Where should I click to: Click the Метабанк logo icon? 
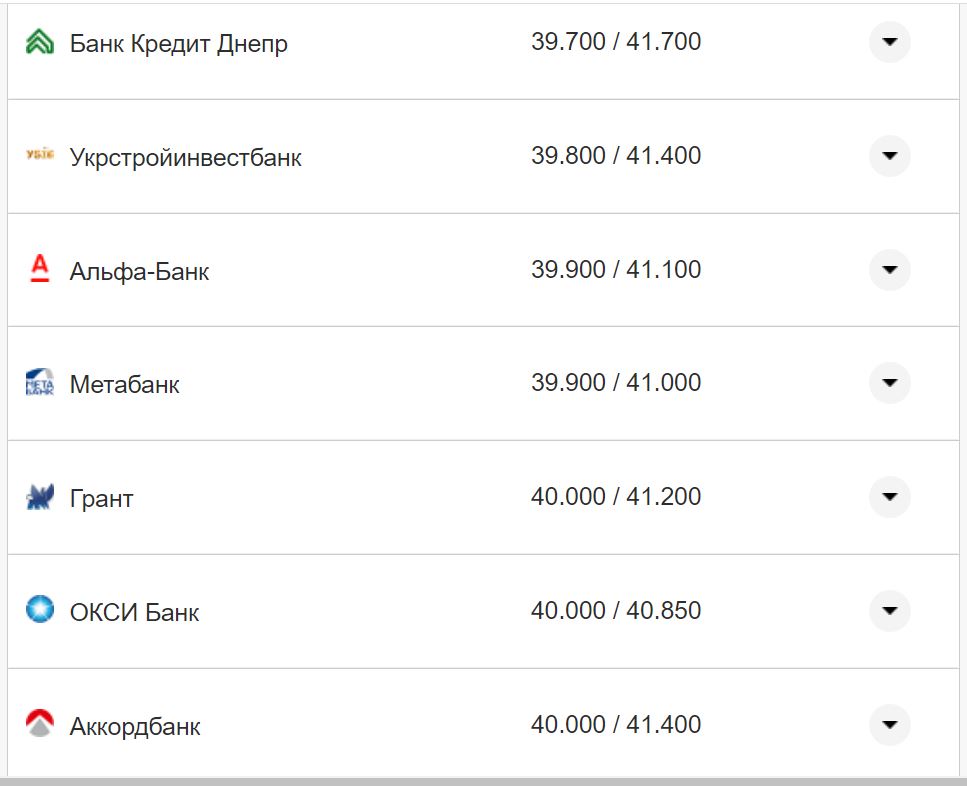tap(39, 383)
